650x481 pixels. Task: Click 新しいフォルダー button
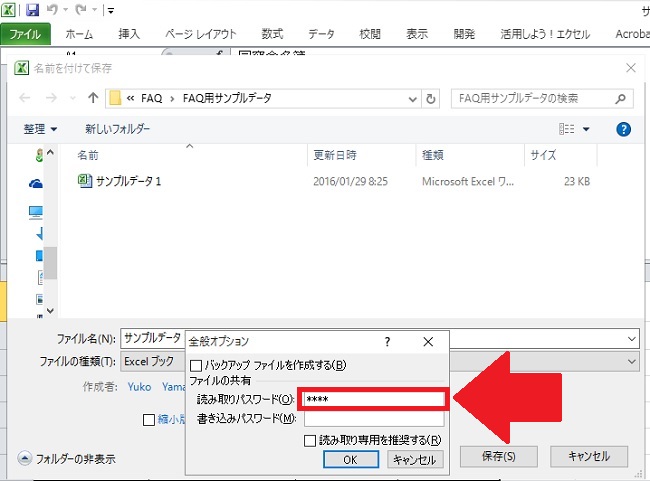point(118,129)
